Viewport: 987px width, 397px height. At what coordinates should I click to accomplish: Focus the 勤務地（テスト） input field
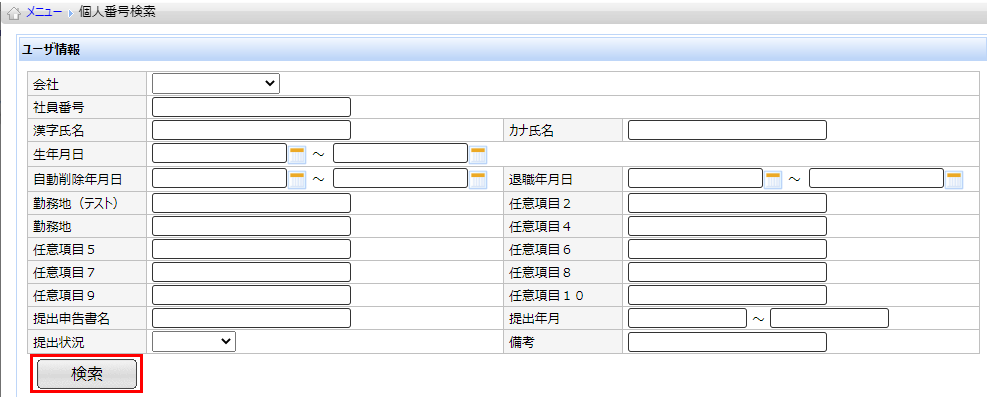pyautogui.click(x=251, y=203)
